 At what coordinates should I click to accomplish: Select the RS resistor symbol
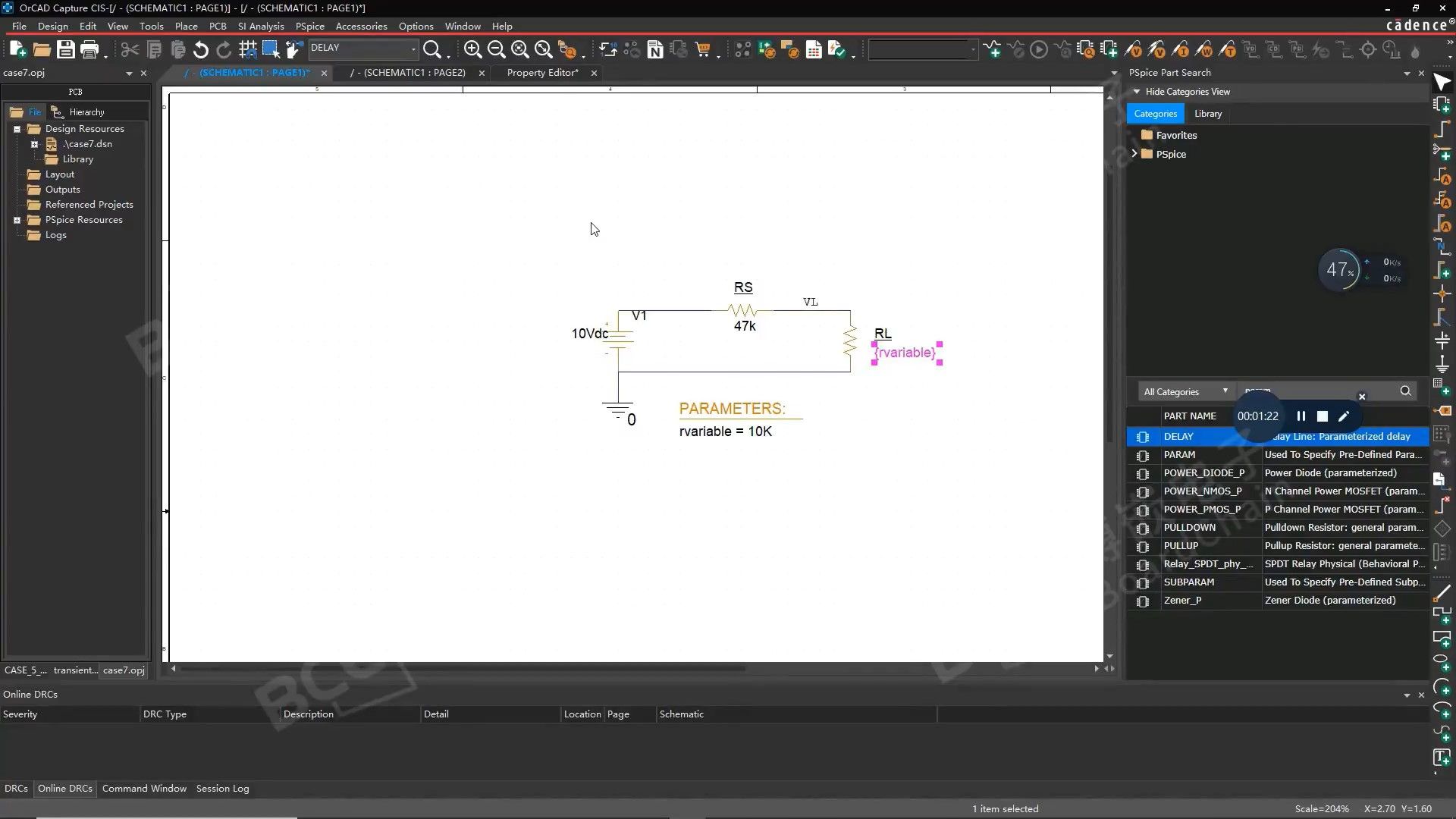pyautogui.click(x=742, y=311)
